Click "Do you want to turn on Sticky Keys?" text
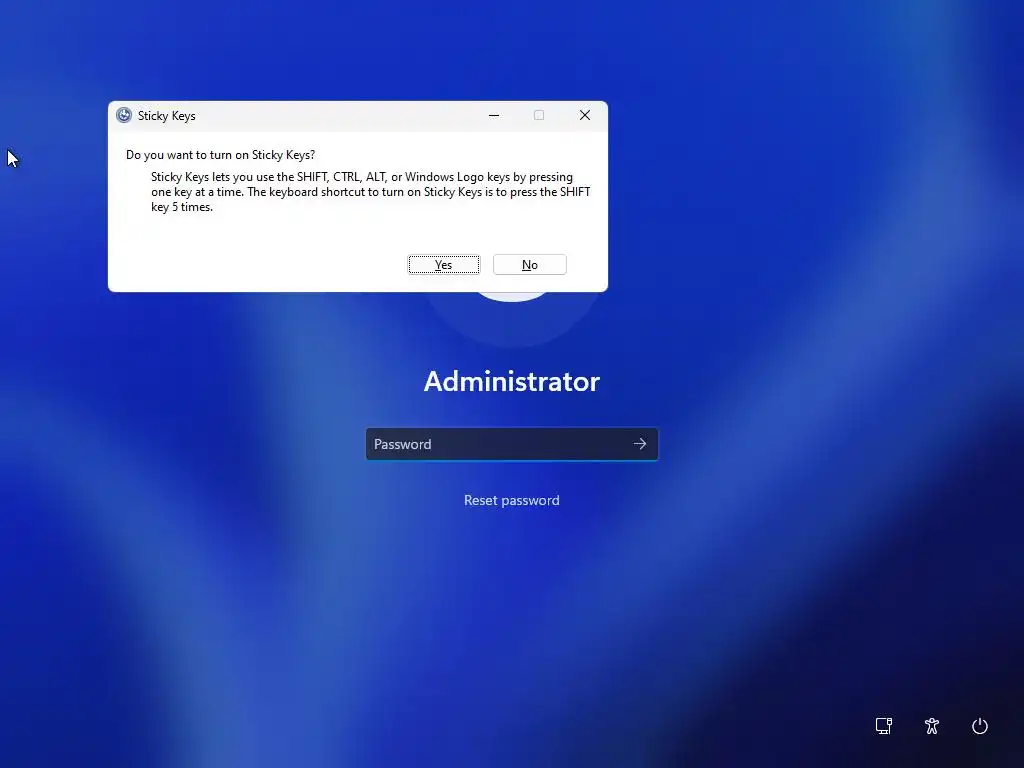 coord(220,155)
